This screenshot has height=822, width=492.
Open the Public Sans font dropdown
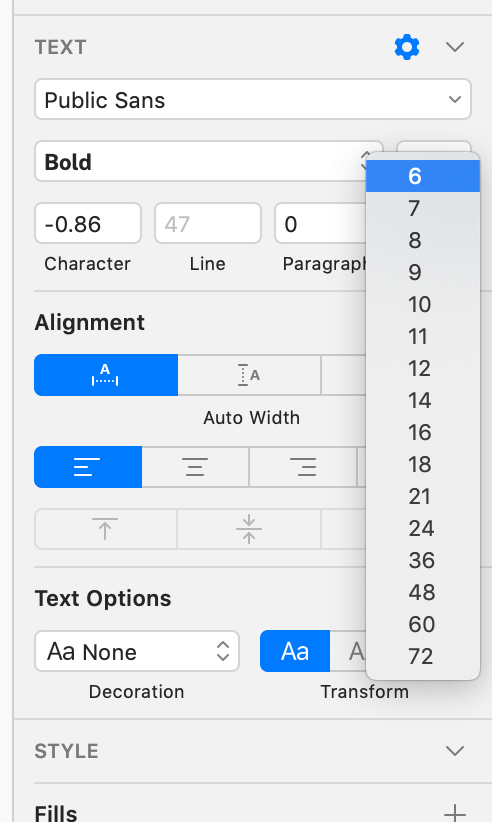pyautogui.click(x=253, y=99)
